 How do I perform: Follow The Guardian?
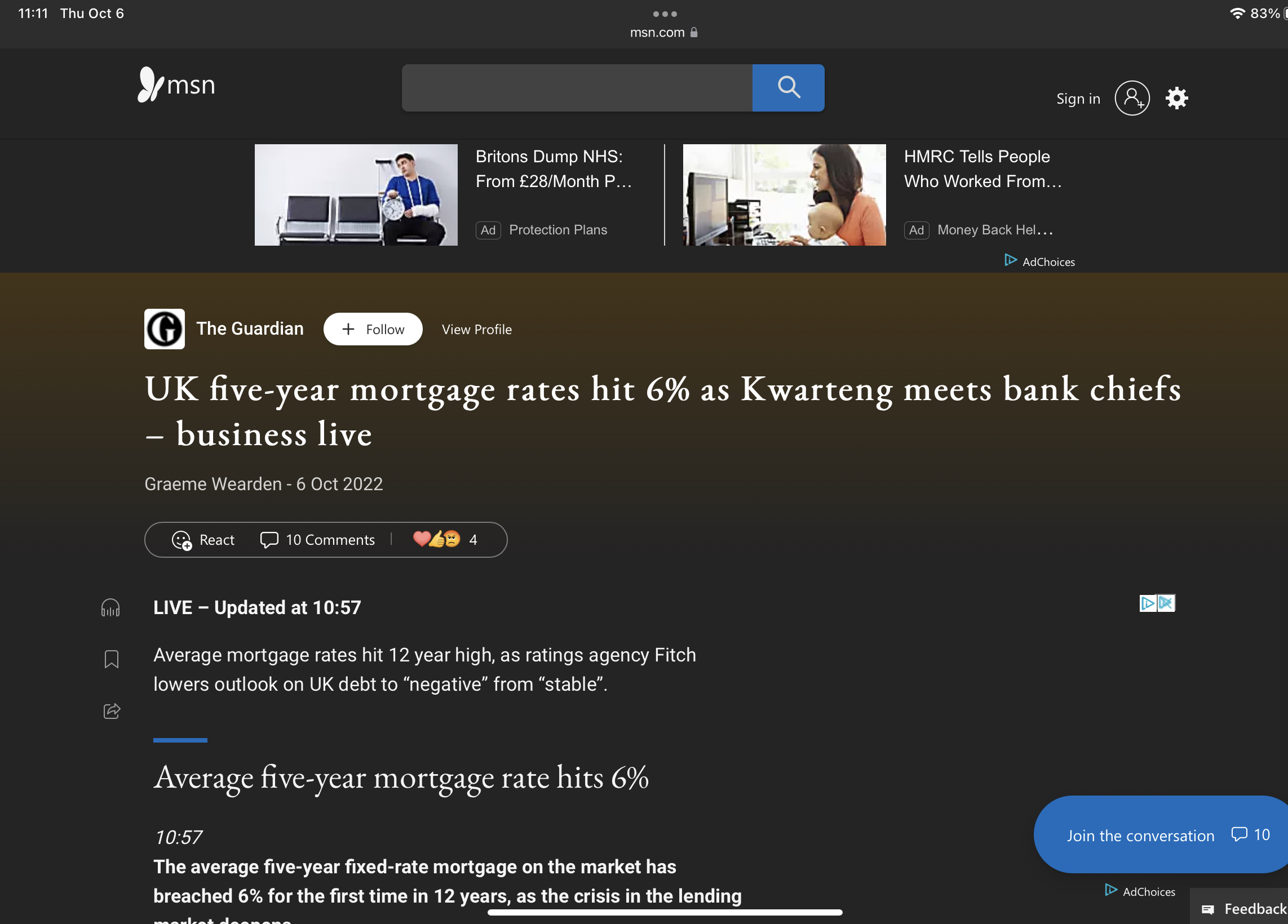point(373,329)
